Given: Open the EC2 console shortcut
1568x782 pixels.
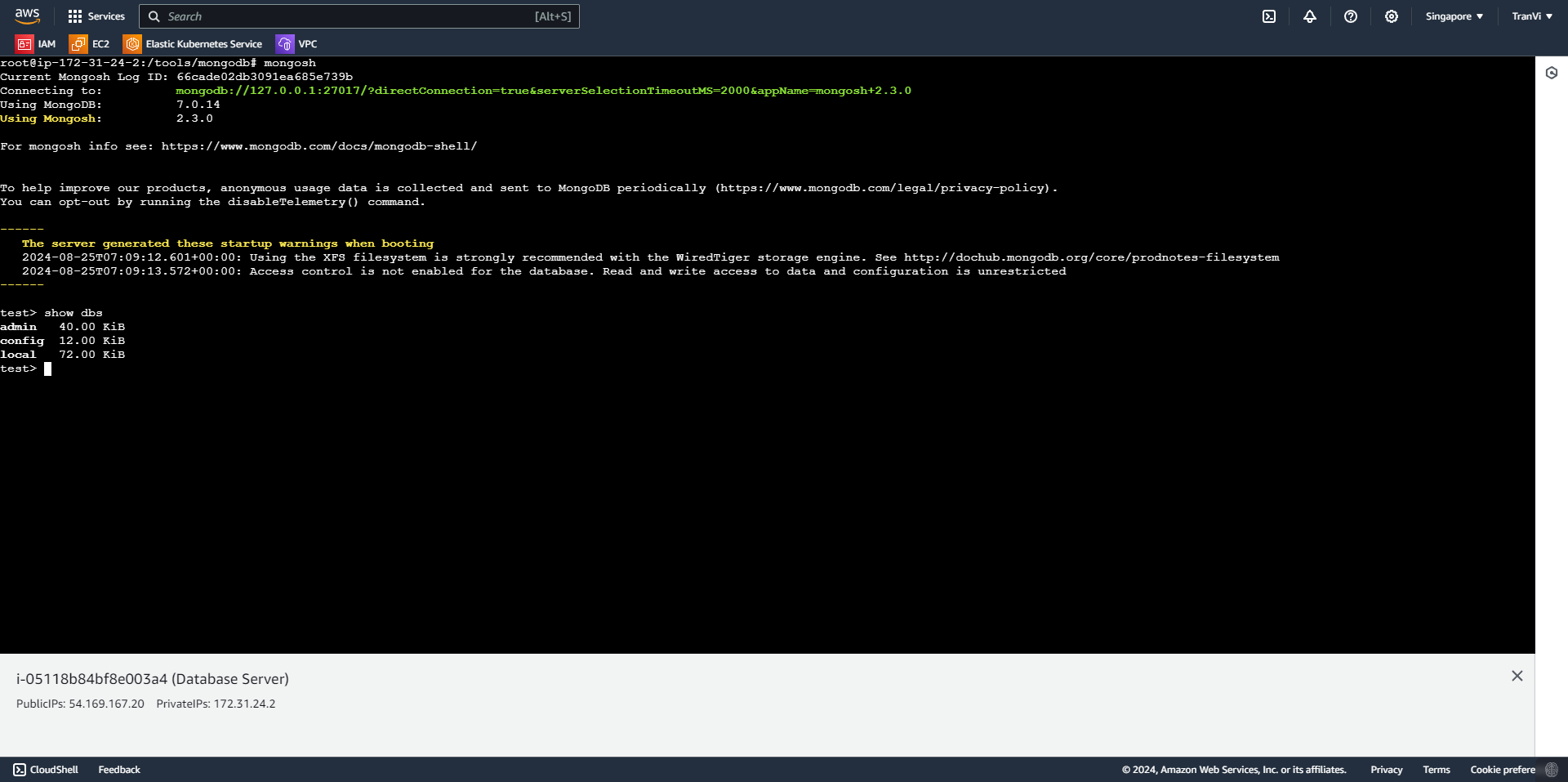Looking at the screenshot, I should [x=90, y=43].
